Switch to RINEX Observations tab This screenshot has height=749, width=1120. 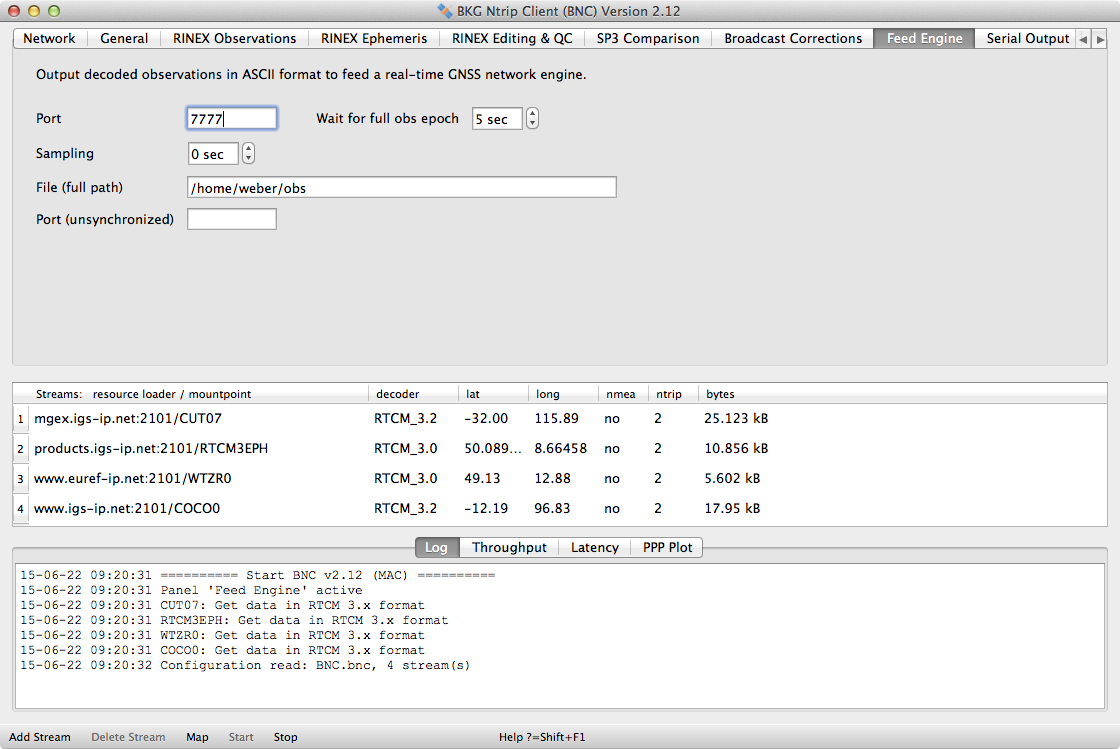pyautogui.click(x=234, y=38)
